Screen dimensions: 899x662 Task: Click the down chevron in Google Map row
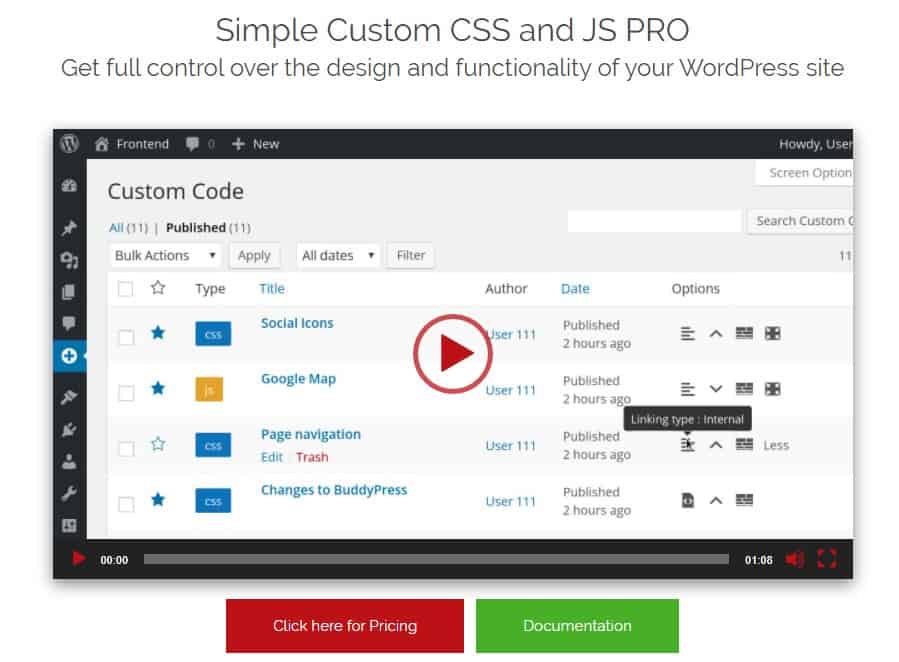coord(716,389)
